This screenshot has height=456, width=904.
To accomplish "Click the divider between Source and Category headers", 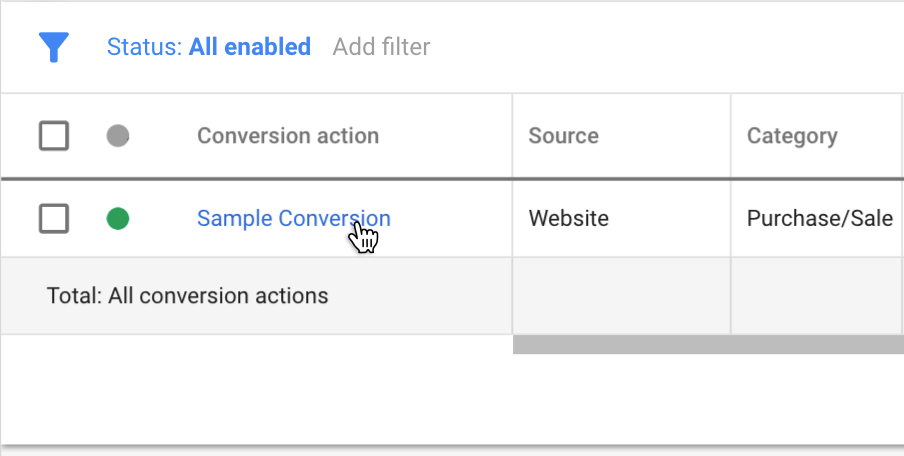I will tap(731, 136).
